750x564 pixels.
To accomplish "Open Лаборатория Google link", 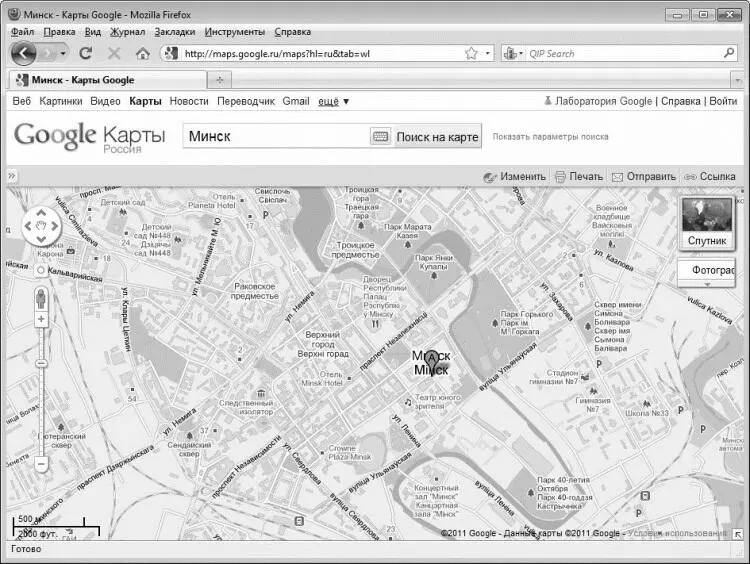I will [598, 101].
